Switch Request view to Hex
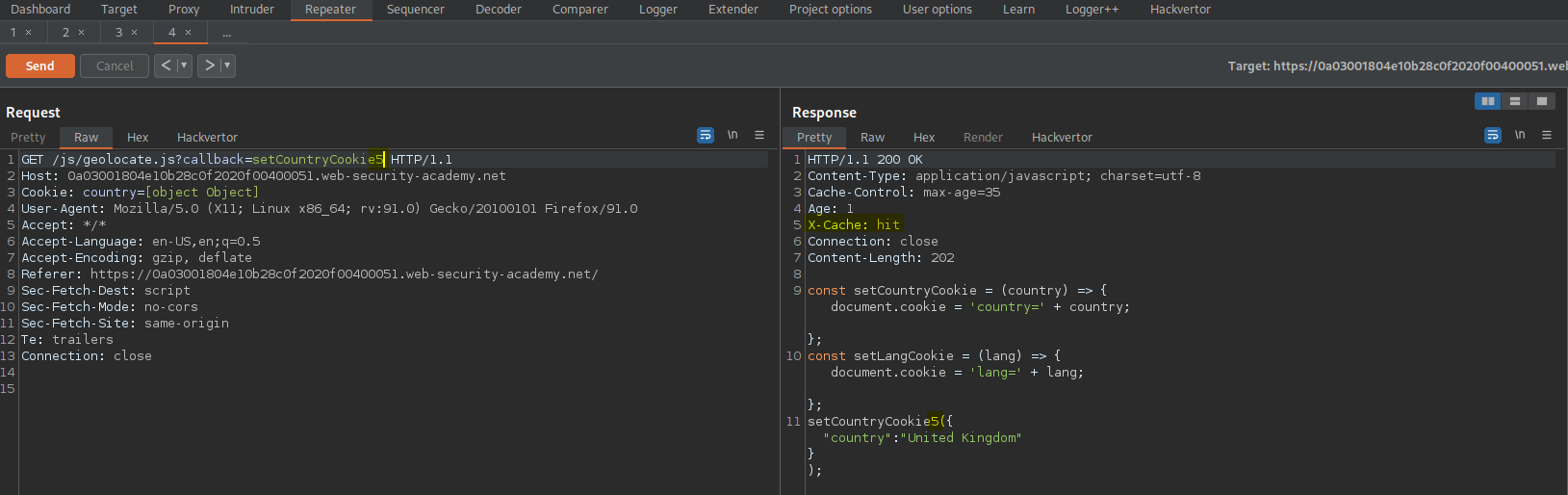The width and height of the screenshot is (1568, 495). point(138,138)
